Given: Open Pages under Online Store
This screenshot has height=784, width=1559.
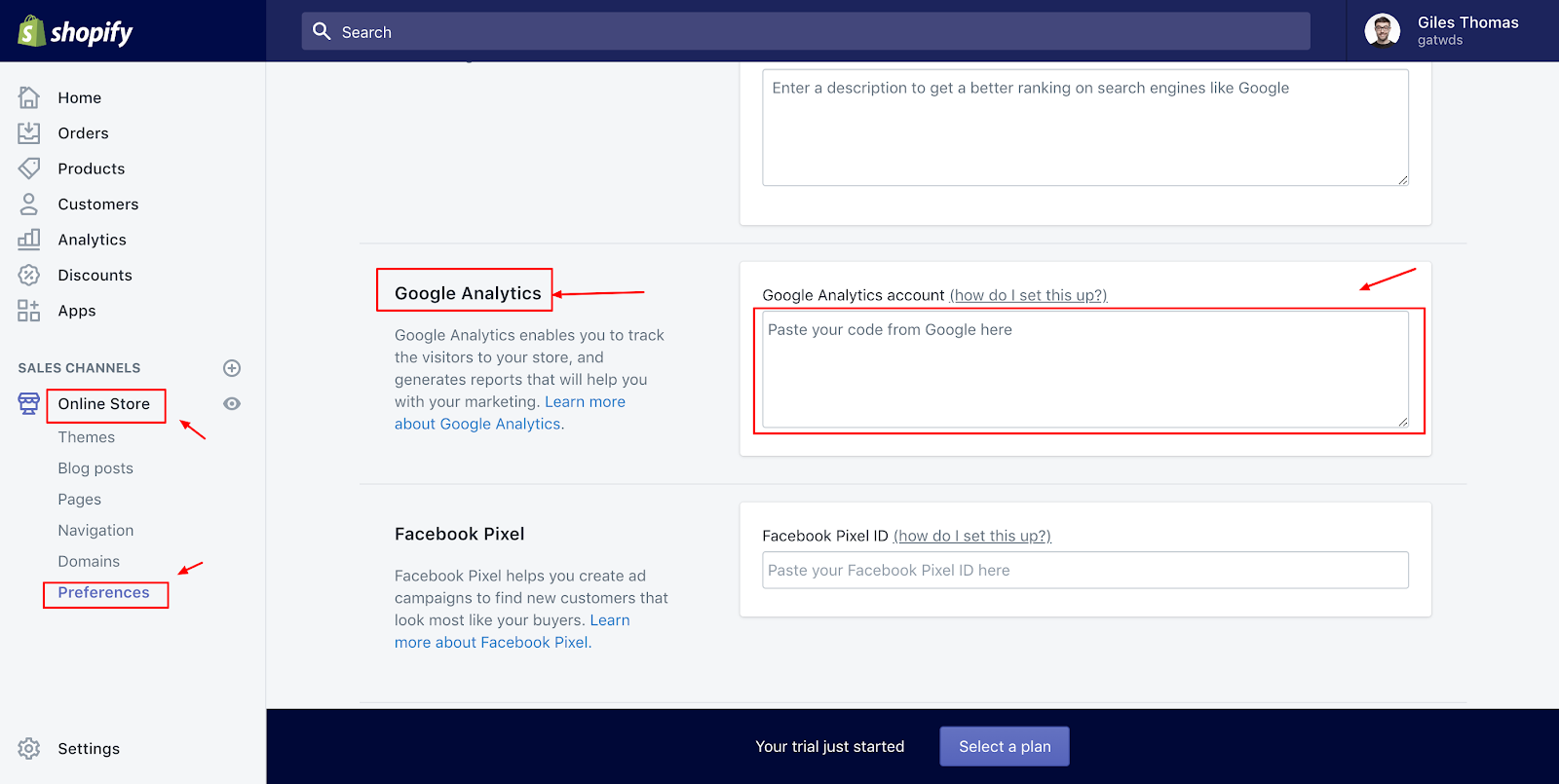Looking at the screenshot, I should 80,500.
